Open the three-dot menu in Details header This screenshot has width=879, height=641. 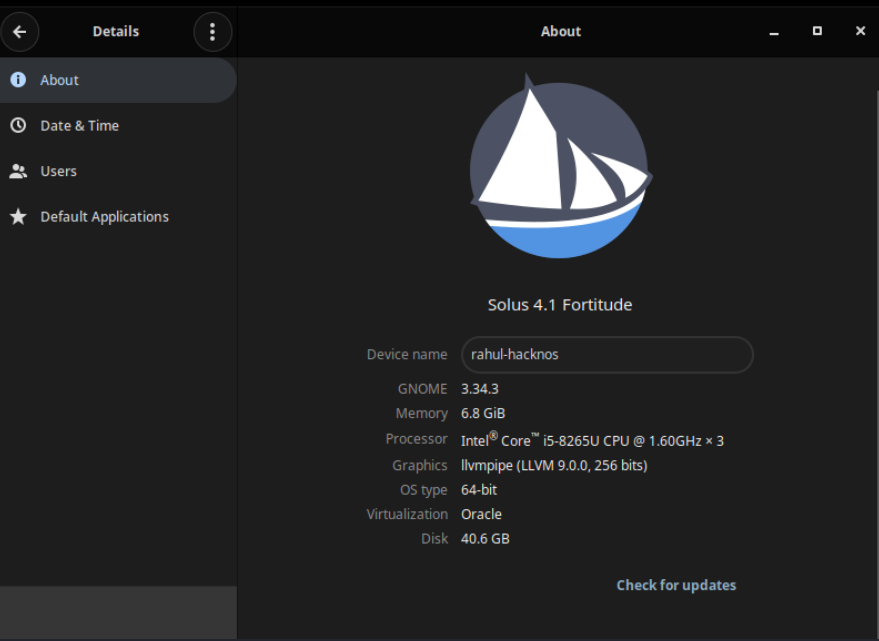pyautogui.click(x=212, y=32)
